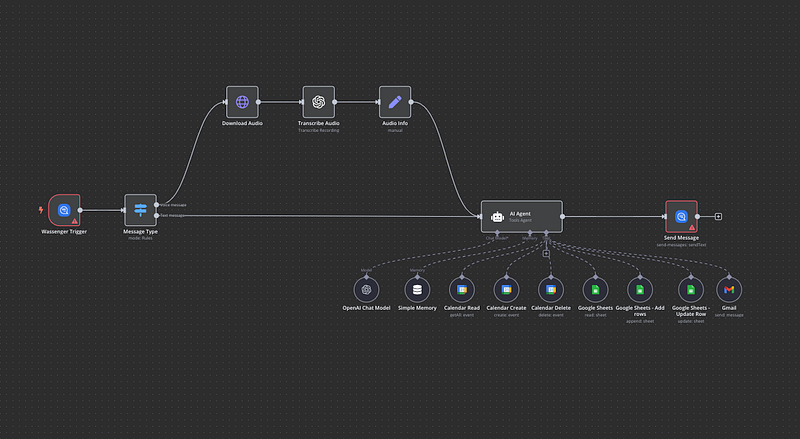Select the Calendar Create node
Viewport: 800px width, 439px height.
[506, 289]
